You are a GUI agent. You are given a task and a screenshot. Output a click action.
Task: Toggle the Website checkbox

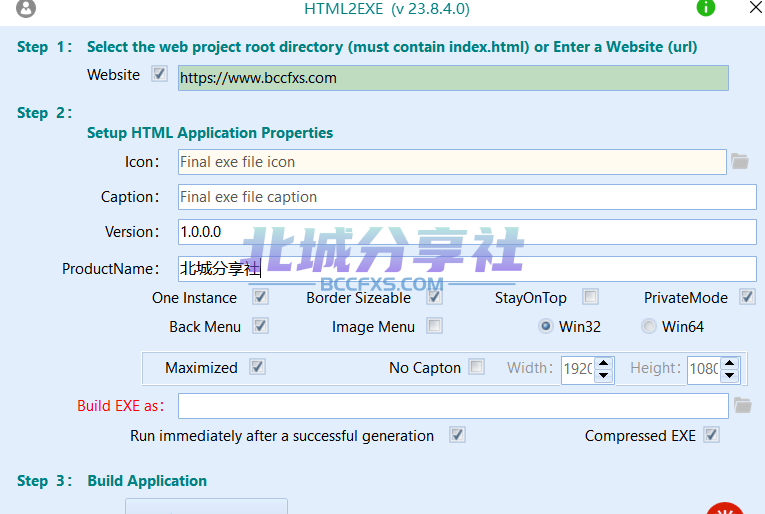(x=159, y=74)
